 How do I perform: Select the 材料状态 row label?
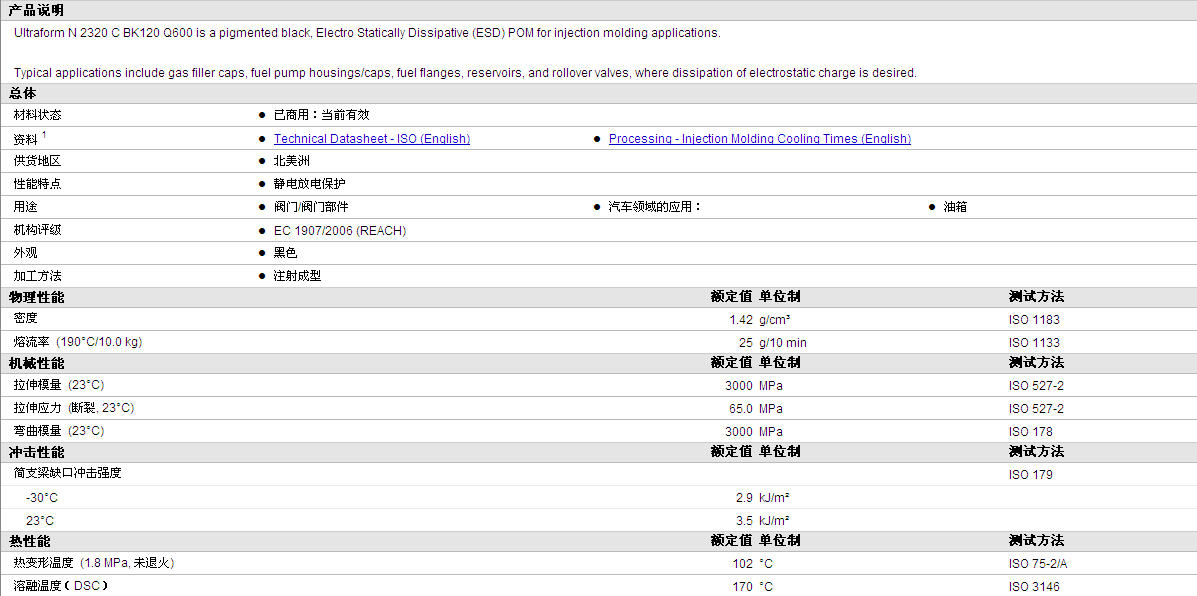(x=37, y=115)
